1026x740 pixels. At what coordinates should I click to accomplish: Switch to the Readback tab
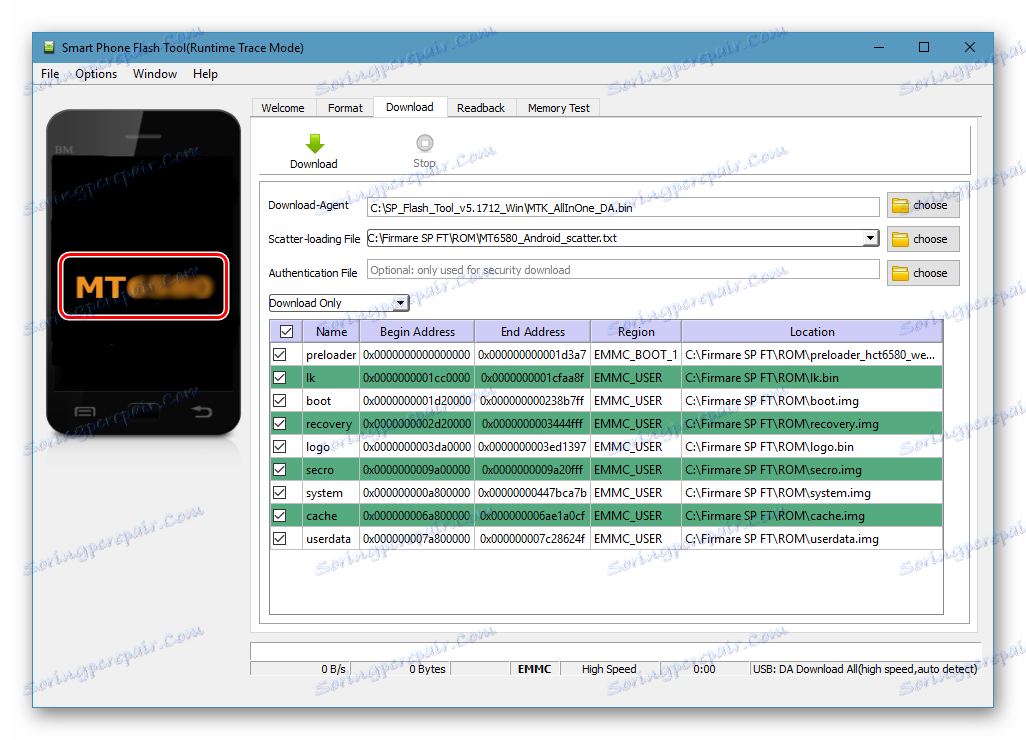(481, 108)
